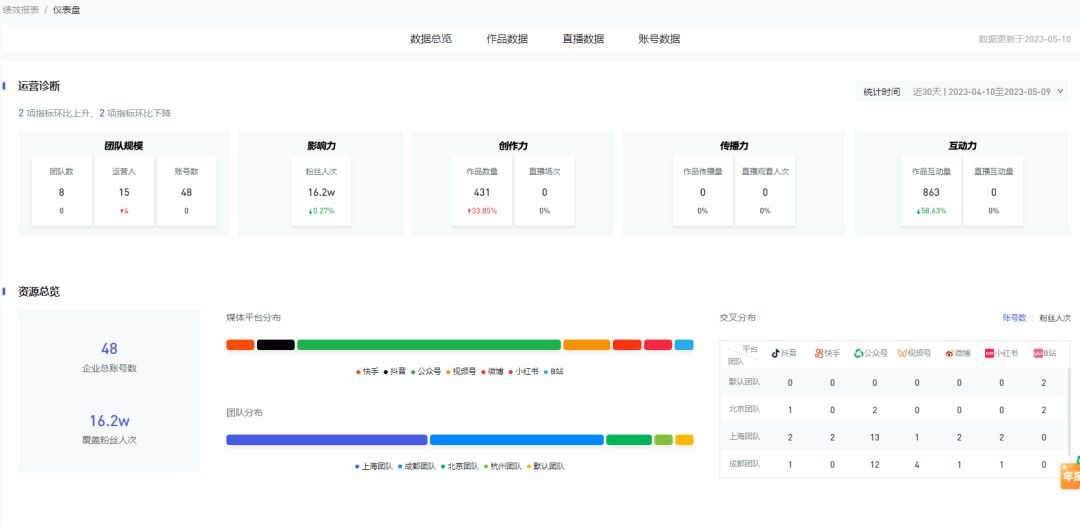
Task: Click the 覆盖粉丝人次 value 16.2w
Action: (x=110, y=421)
